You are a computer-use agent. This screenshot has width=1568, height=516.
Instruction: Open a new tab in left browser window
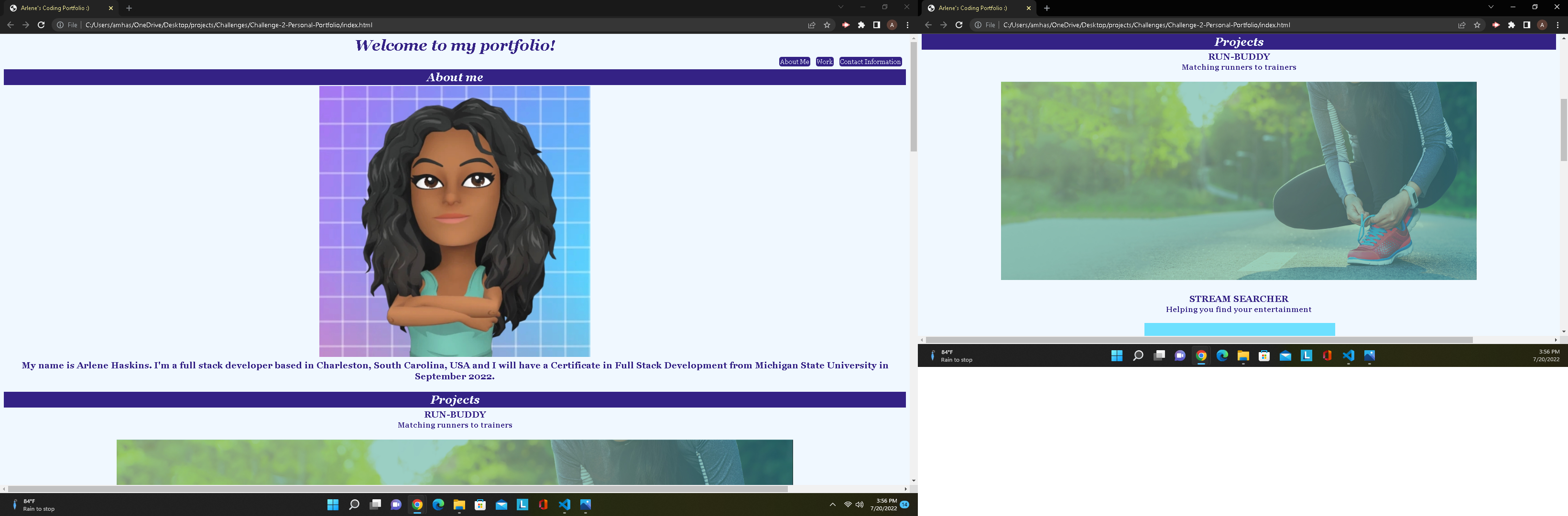pos(129,8)
